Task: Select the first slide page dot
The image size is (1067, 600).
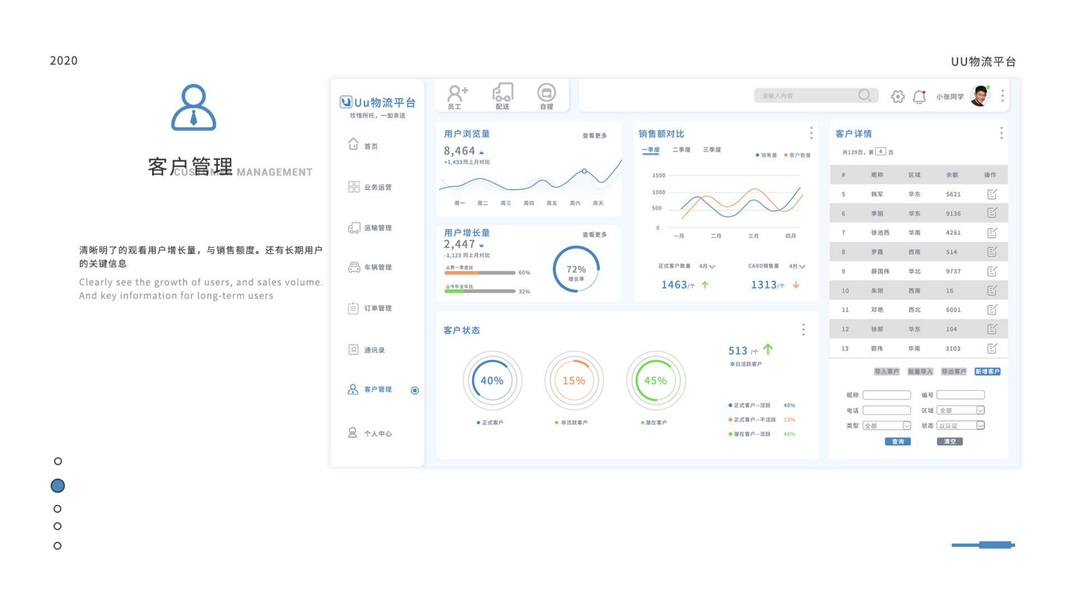Action: pos(58,461)
